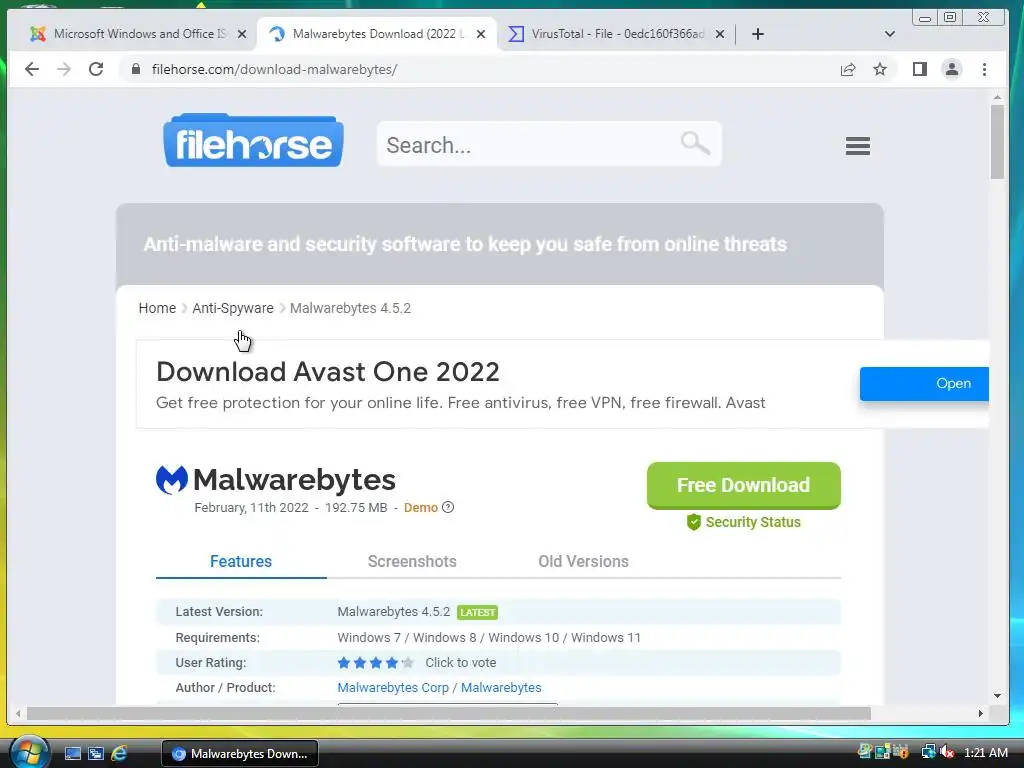
Task: Click the address bar URL
Action: (x=274, y=69)
